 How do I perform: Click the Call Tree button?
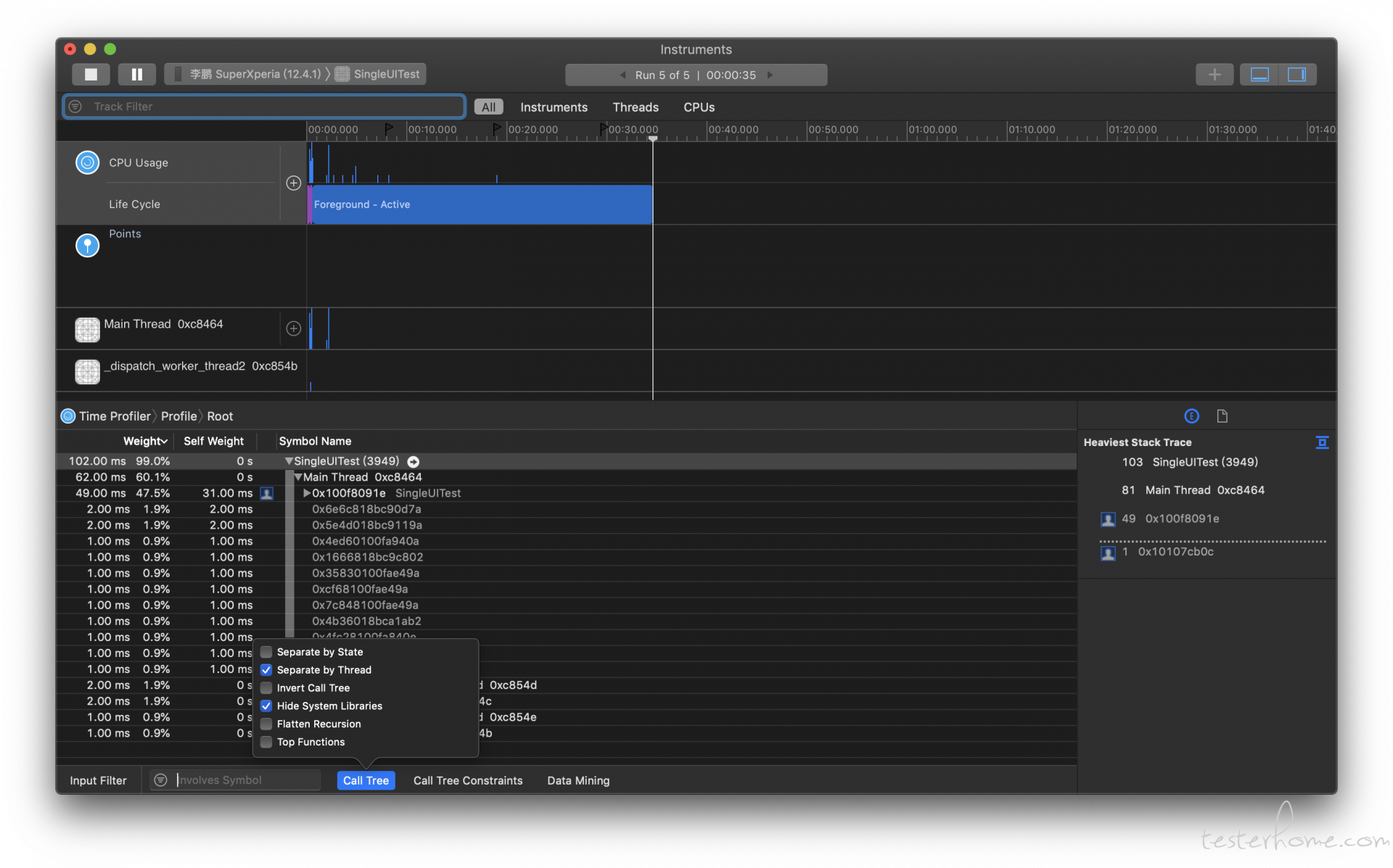tap(366, 781)
